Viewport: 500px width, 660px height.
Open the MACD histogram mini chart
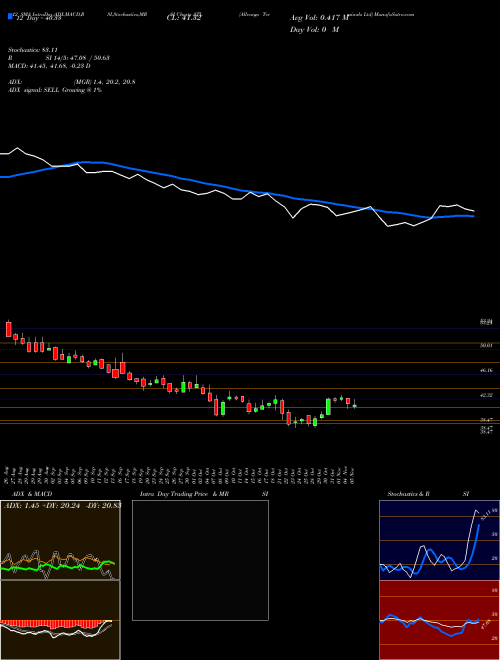(x=60, y=620)
